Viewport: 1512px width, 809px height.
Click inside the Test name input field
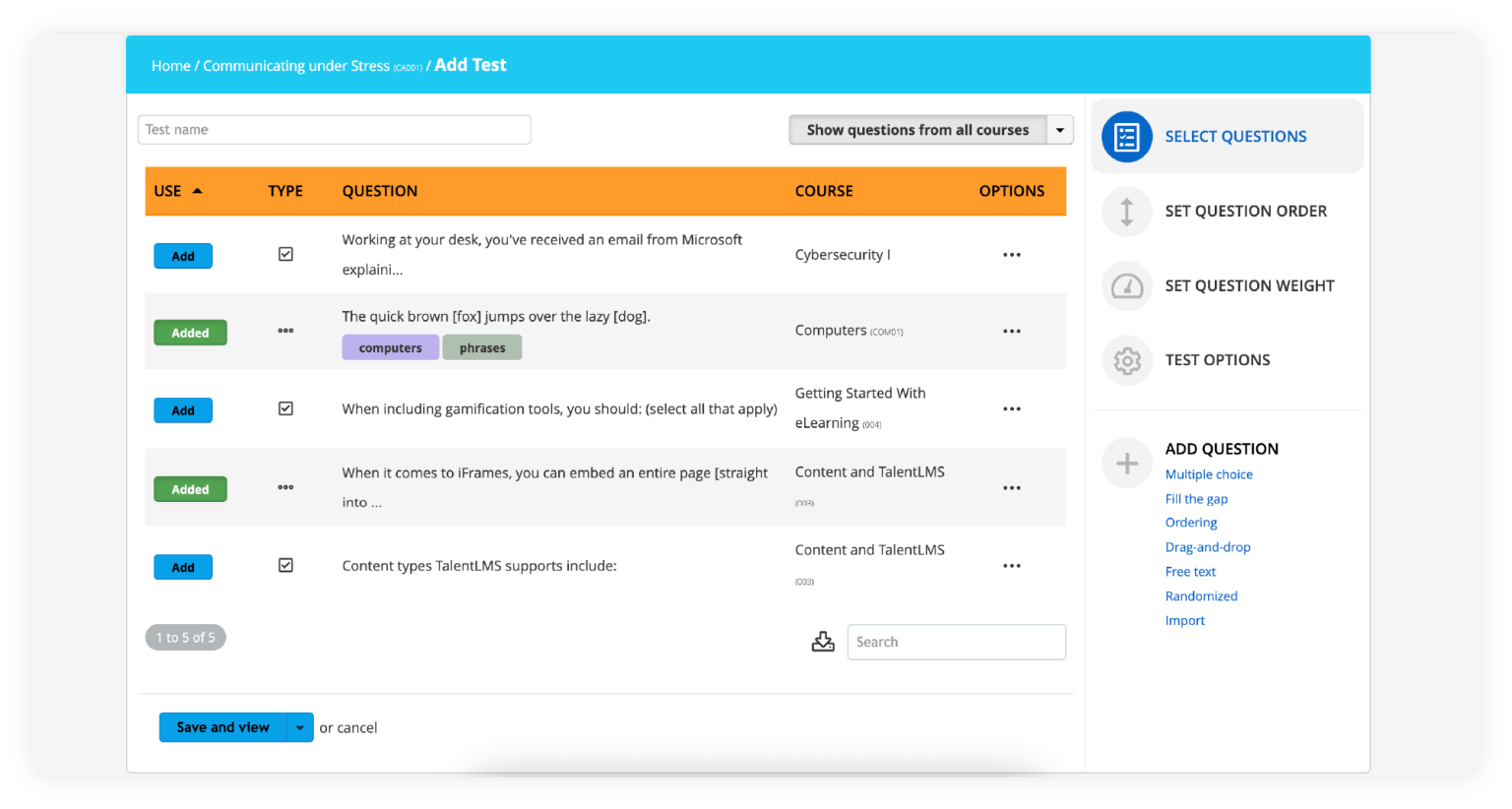coord(334,129)
